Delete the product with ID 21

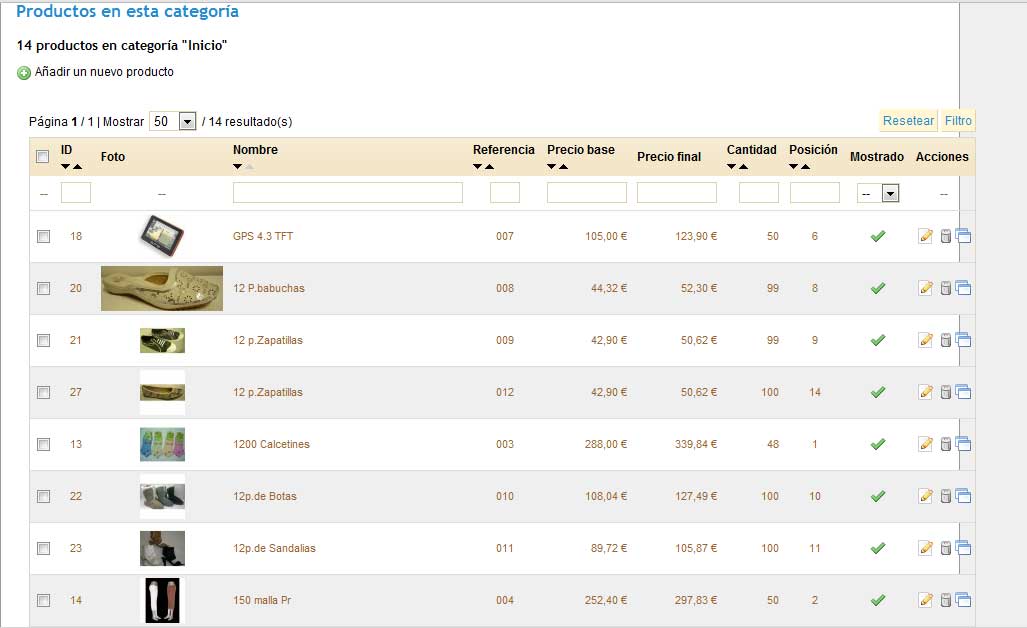[x=946, y=340]
